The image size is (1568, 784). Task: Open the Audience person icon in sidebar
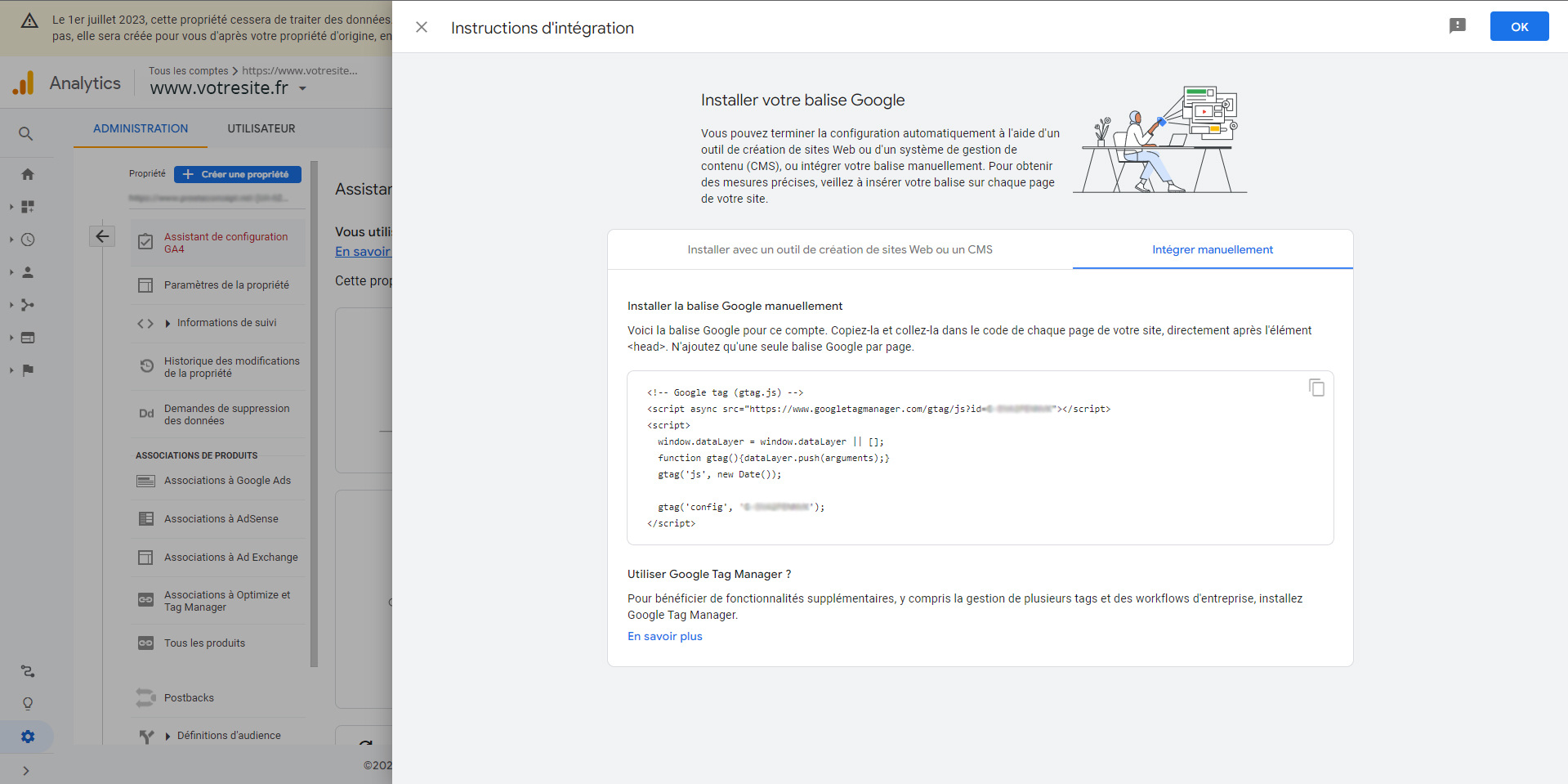pyautogui.click(x=28, y=272)
